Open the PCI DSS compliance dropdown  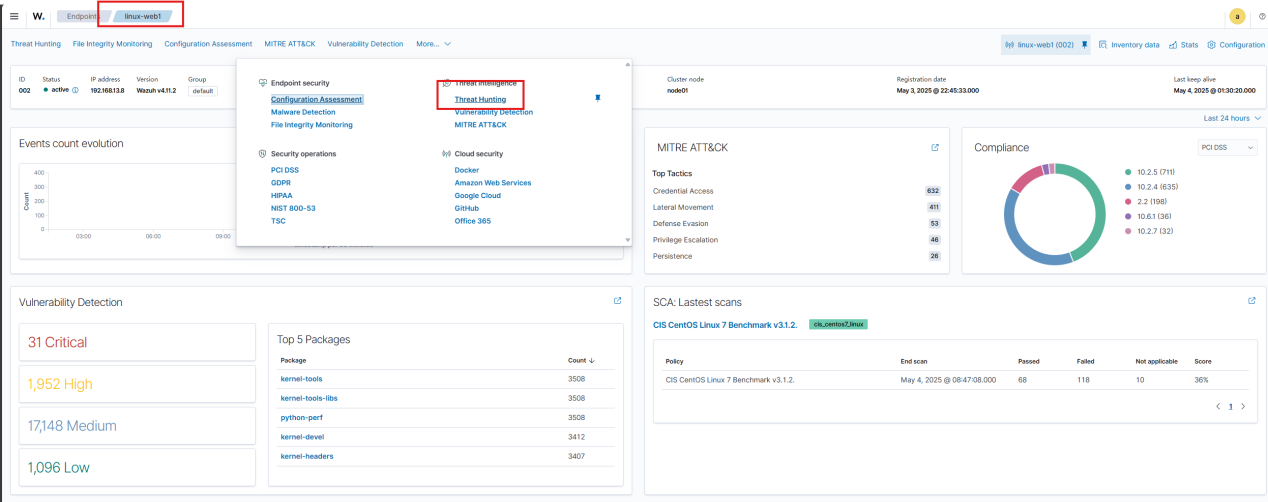coord(1227,147)
